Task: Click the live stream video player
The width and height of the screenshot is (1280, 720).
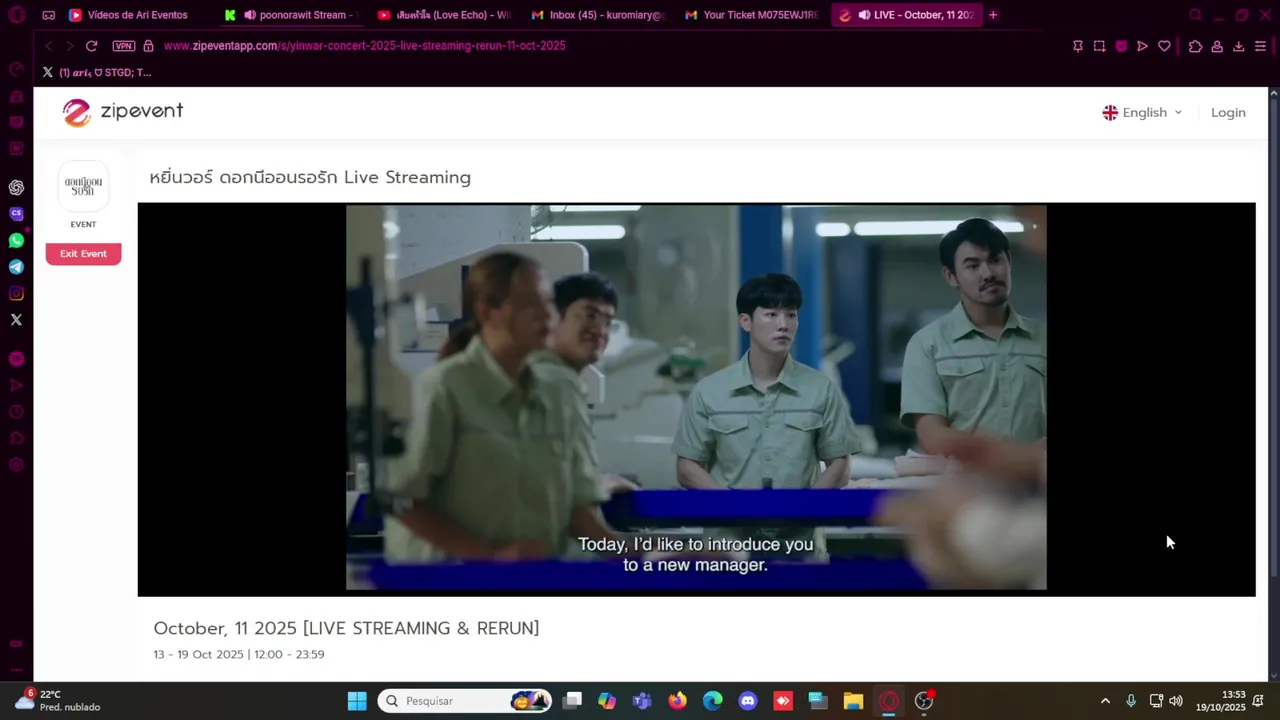Action: (696, 399)
